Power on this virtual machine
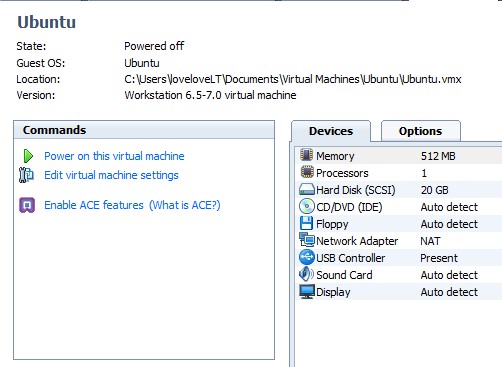 [114, 156]
